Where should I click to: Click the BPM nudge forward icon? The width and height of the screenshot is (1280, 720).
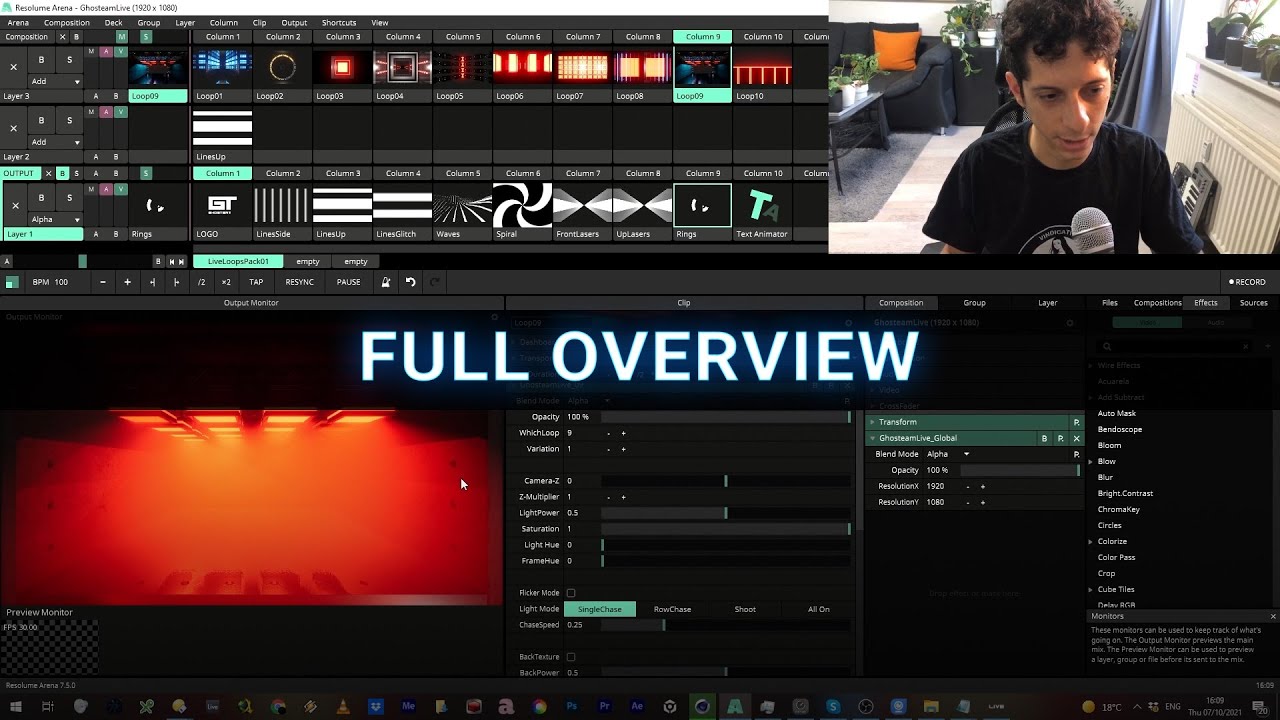pyautogui.click(x=176, y=282)
